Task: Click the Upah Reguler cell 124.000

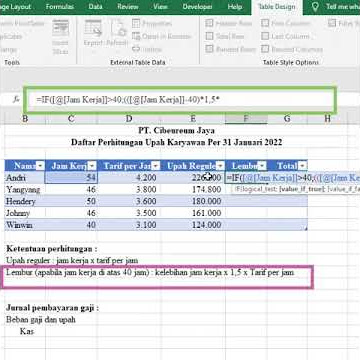Action: (193, 225)
